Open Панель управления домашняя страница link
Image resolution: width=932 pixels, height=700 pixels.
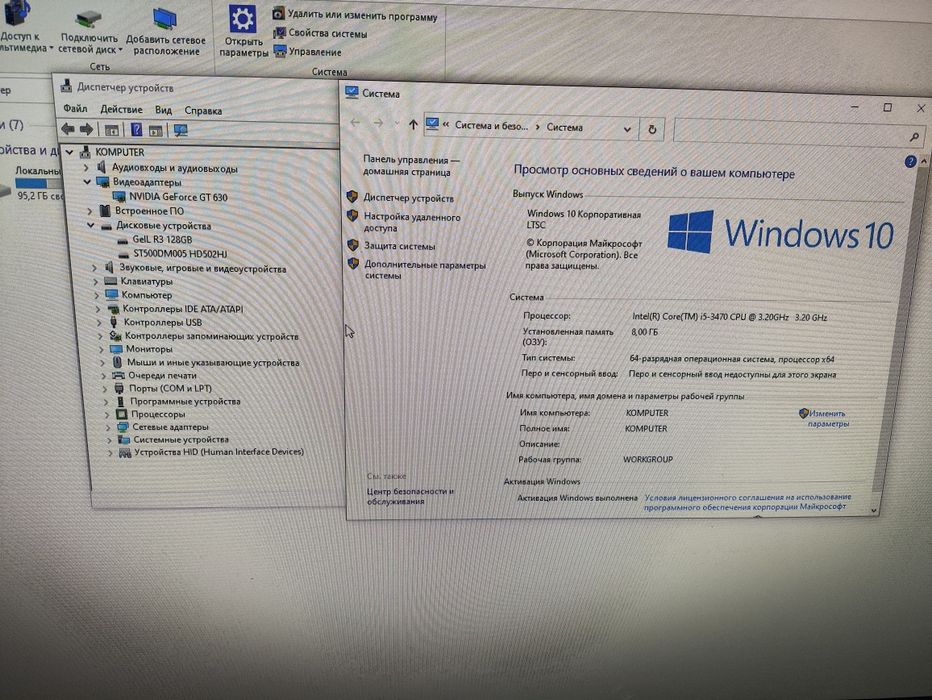pyautogui.click(x=411, y=166)
